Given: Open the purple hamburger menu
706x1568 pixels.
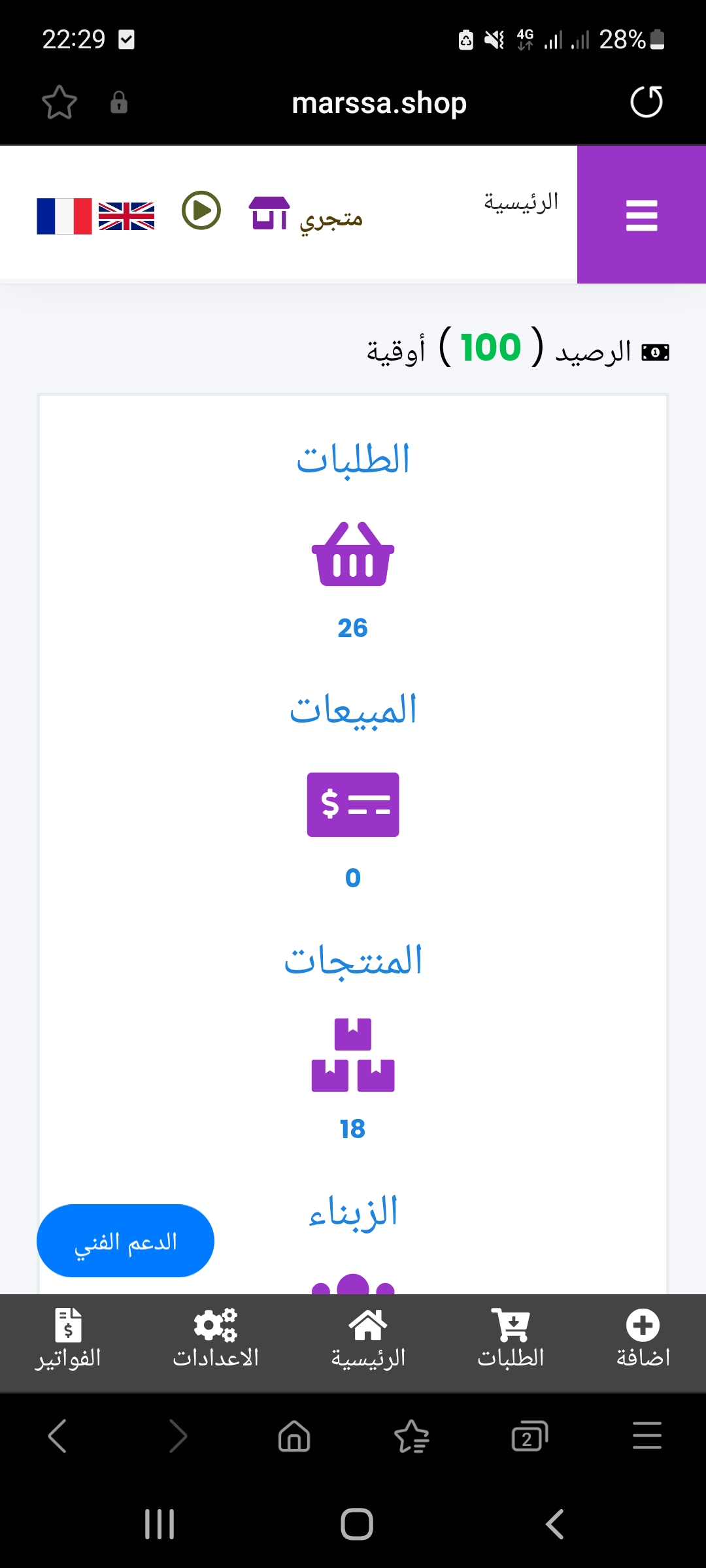Looking at the screenshot, I should (x=641, y=215).
